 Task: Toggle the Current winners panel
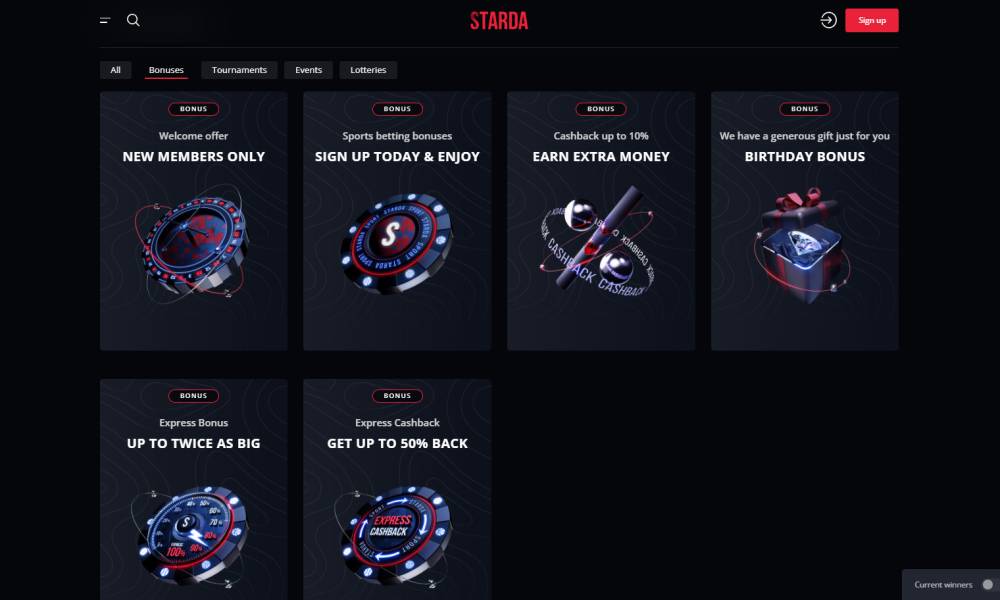point(987,584)
